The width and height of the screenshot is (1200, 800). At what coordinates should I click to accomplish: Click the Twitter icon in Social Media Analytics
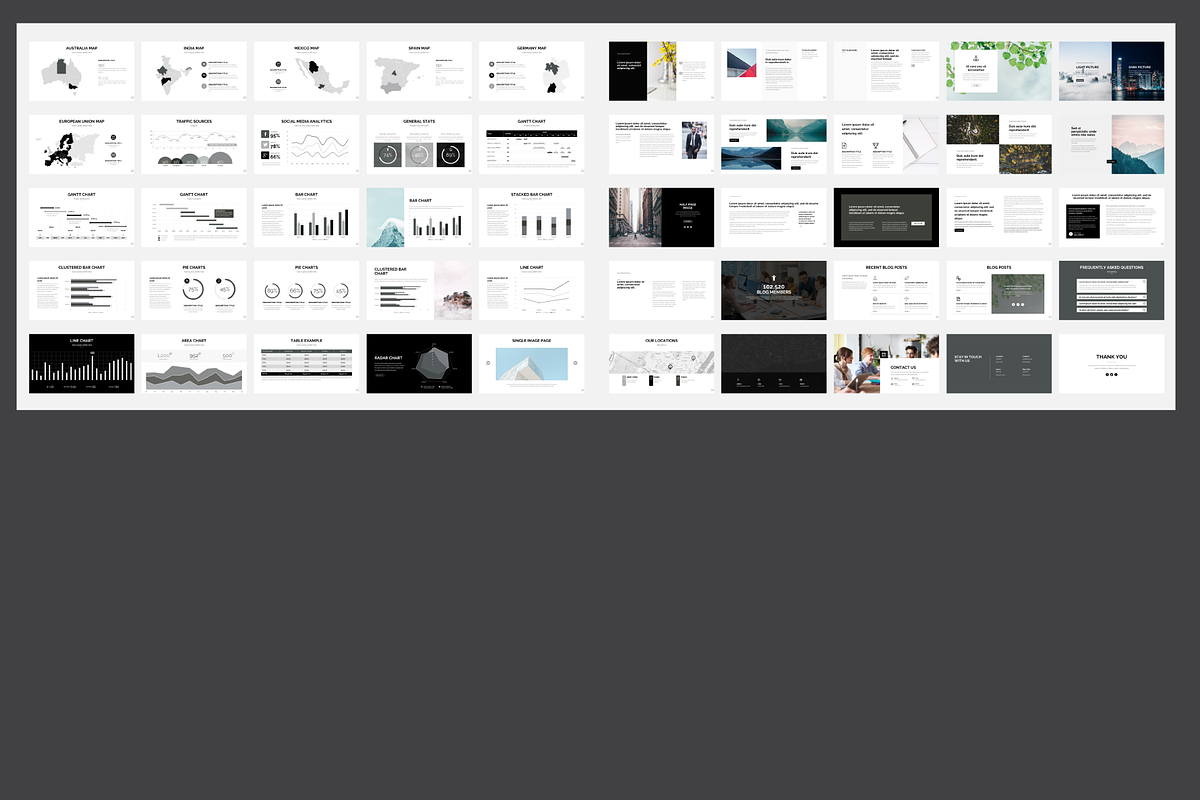(265, 145)
